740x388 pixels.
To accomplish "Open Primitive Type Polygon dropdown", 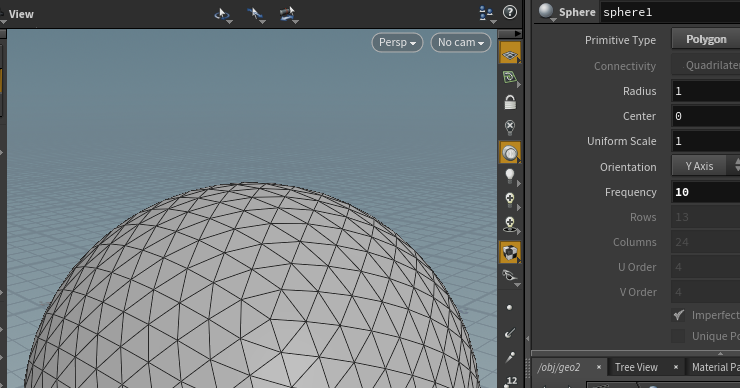I will point(706,39).
